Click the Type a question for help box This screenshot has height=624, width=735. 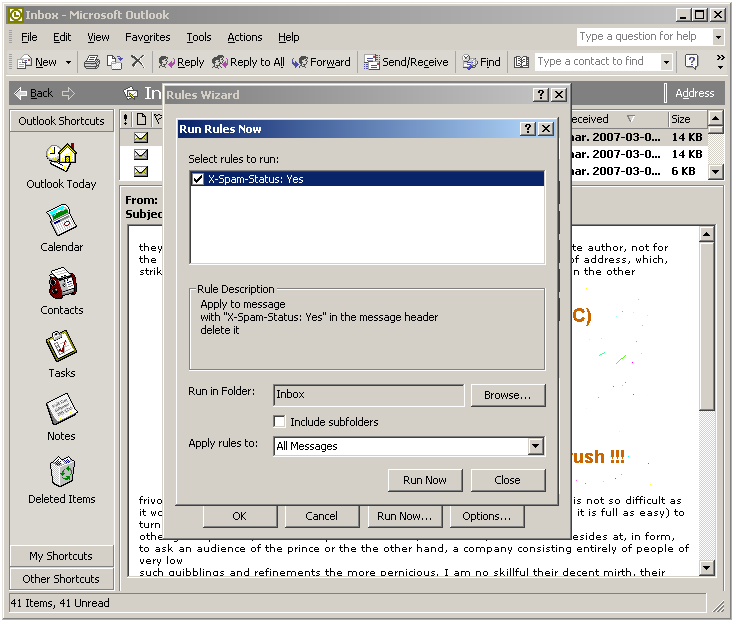[x=644, y=36]
